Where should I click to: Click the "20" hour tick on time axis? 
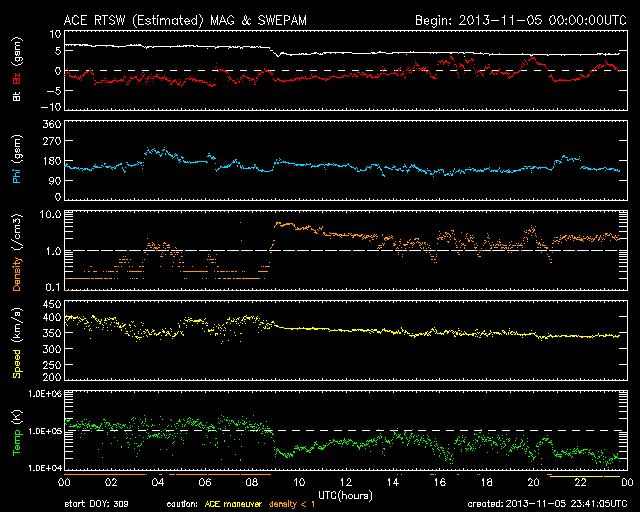point(532,482)
